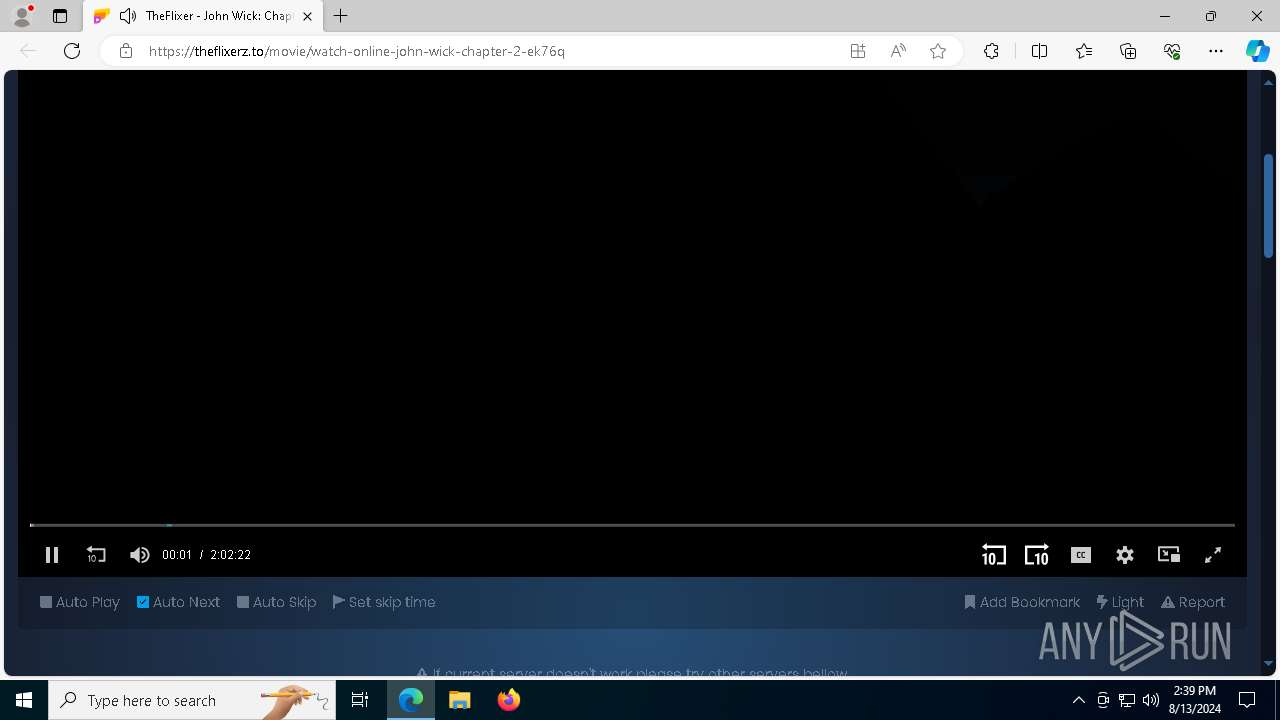Screen dimensions: 1280x720
Task: Start Read aloud from address bar
Action: tap(898, 51)
